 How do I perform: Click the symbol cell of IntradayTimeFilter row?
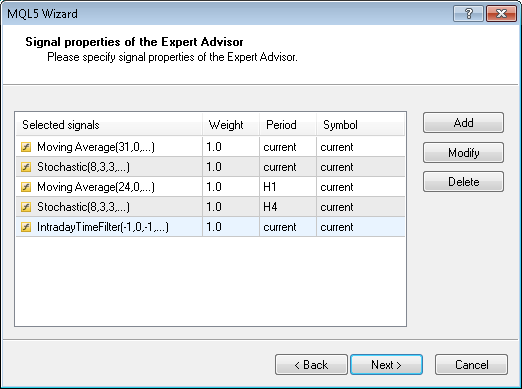point(361,227)
